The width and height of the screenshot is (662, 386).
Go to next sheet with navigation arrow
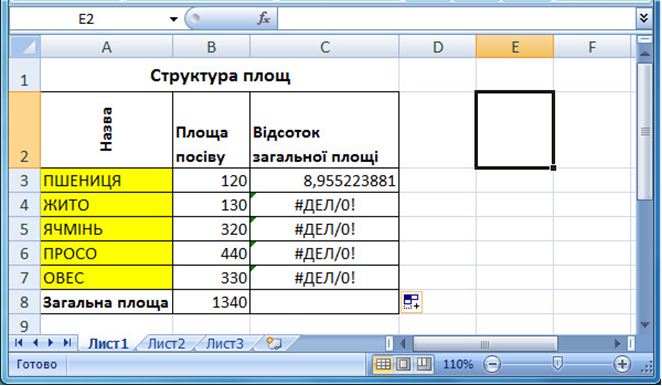51,343
